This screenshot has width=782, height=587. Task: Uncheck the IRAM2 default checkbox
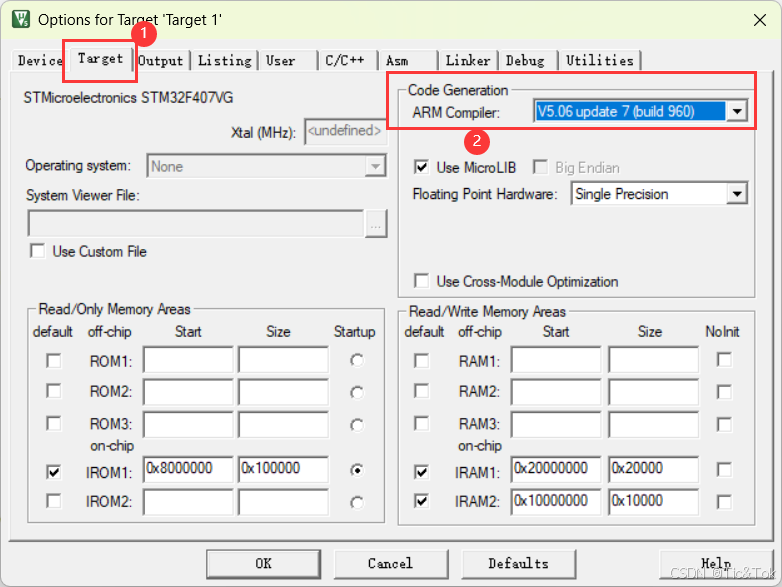[x=421, y=500]
